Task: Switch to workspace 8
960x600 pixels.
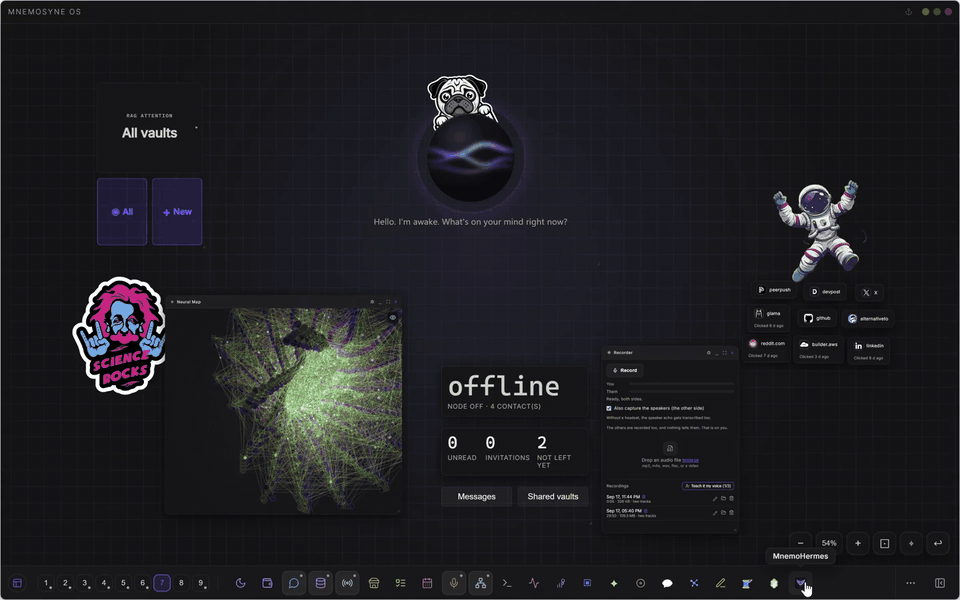Action: (181, 583)
